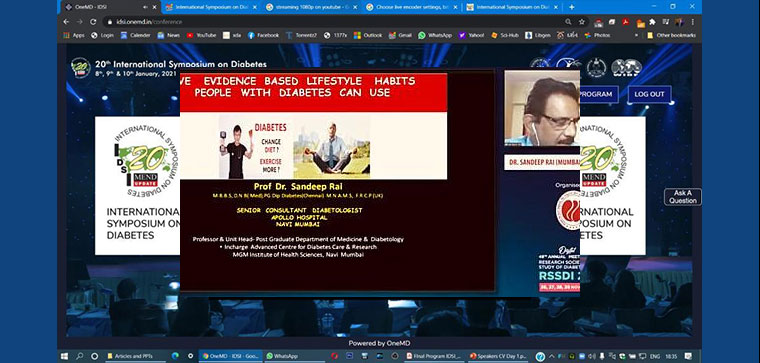This screenshot has height=363, width=760.
Task: Open the WhatsApp bookmark
Action: (435, 35)
